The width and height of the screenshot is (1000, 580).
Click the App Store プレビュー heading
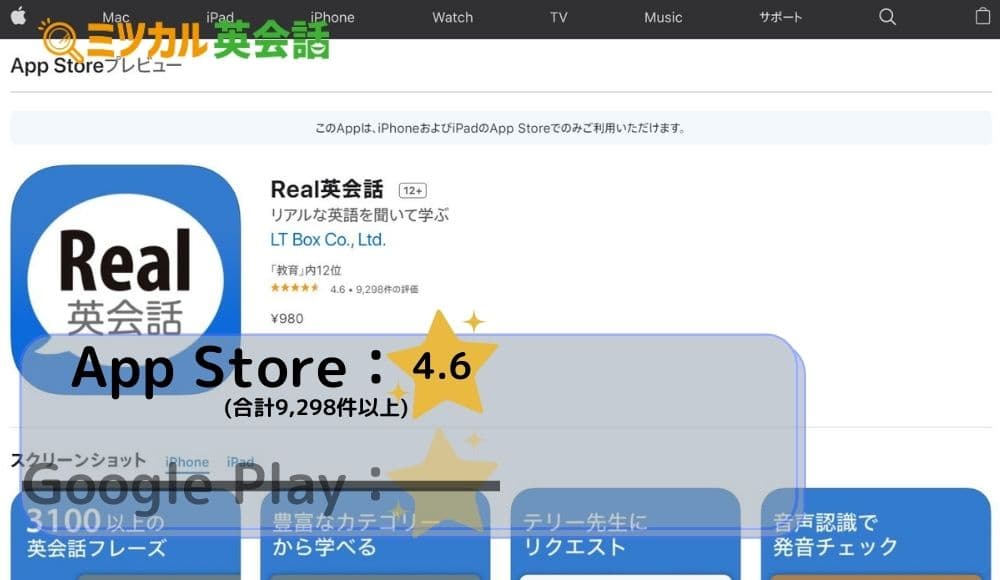tap(96, 65)
